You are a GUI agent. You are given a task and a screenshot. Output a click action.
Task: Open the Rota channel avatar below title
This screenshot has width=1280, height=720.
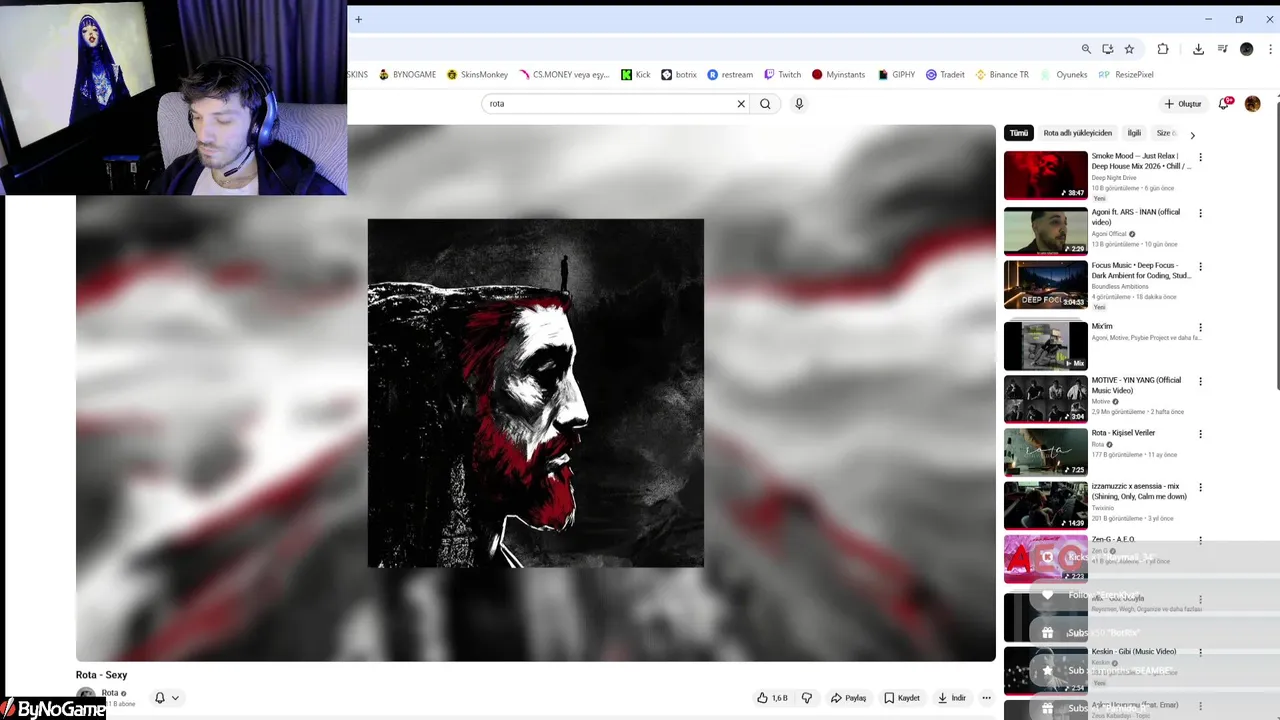tap(86, 697)
